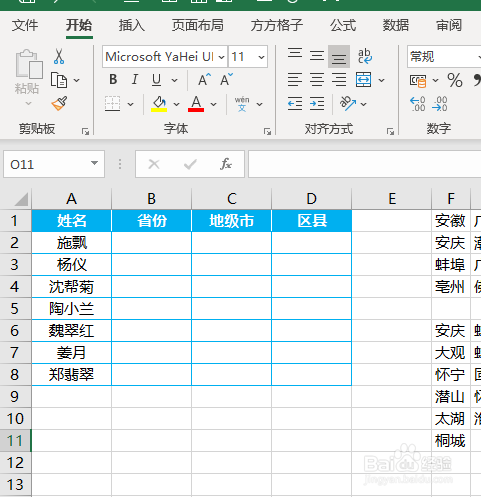This screenshot has width=481, height=497.
Task: Toggle italic formatting
Action: click(135, 80)
